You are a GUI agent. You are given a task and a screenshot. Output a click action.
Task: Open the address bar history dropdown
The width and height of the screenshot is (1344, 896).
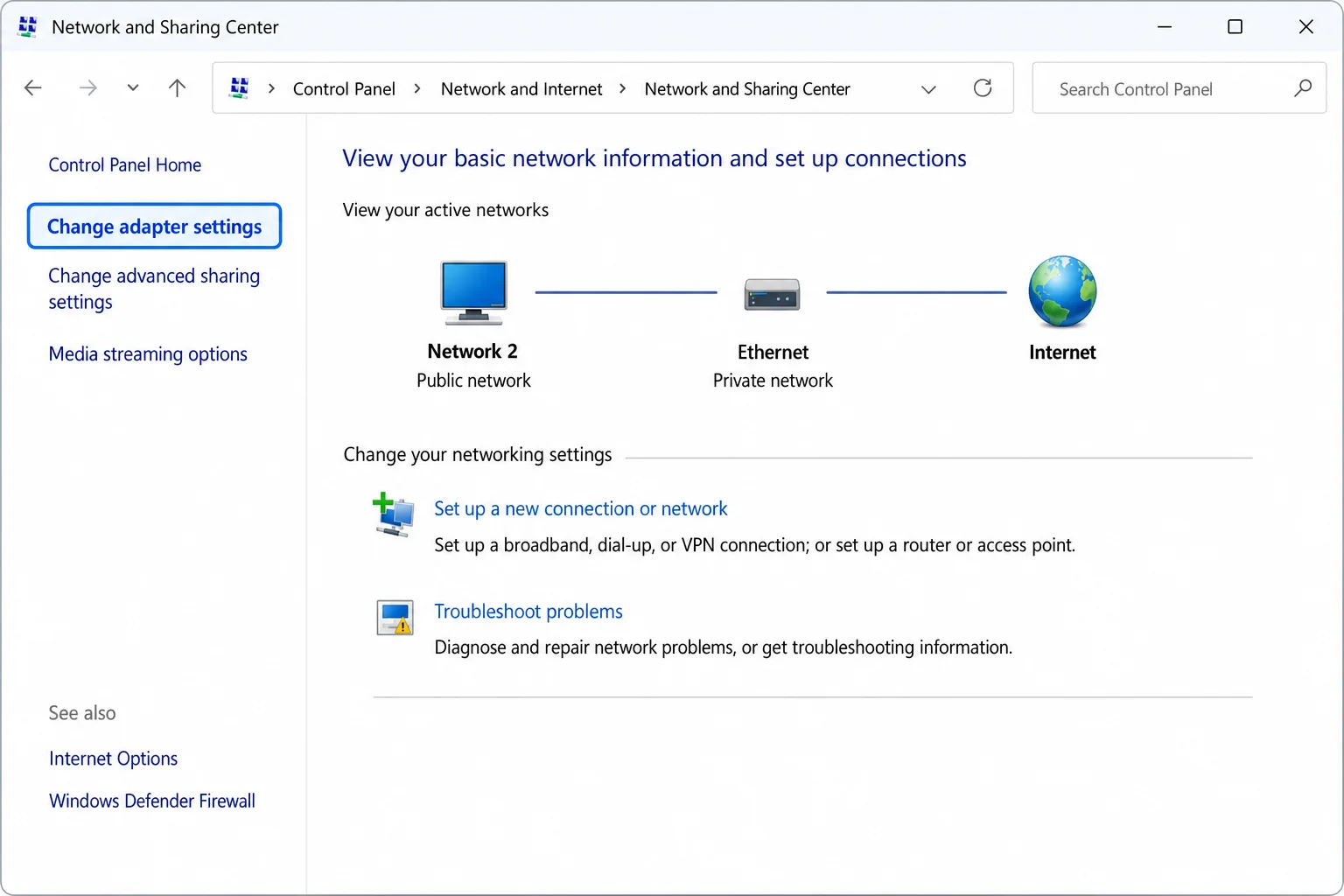click(929, 89)
